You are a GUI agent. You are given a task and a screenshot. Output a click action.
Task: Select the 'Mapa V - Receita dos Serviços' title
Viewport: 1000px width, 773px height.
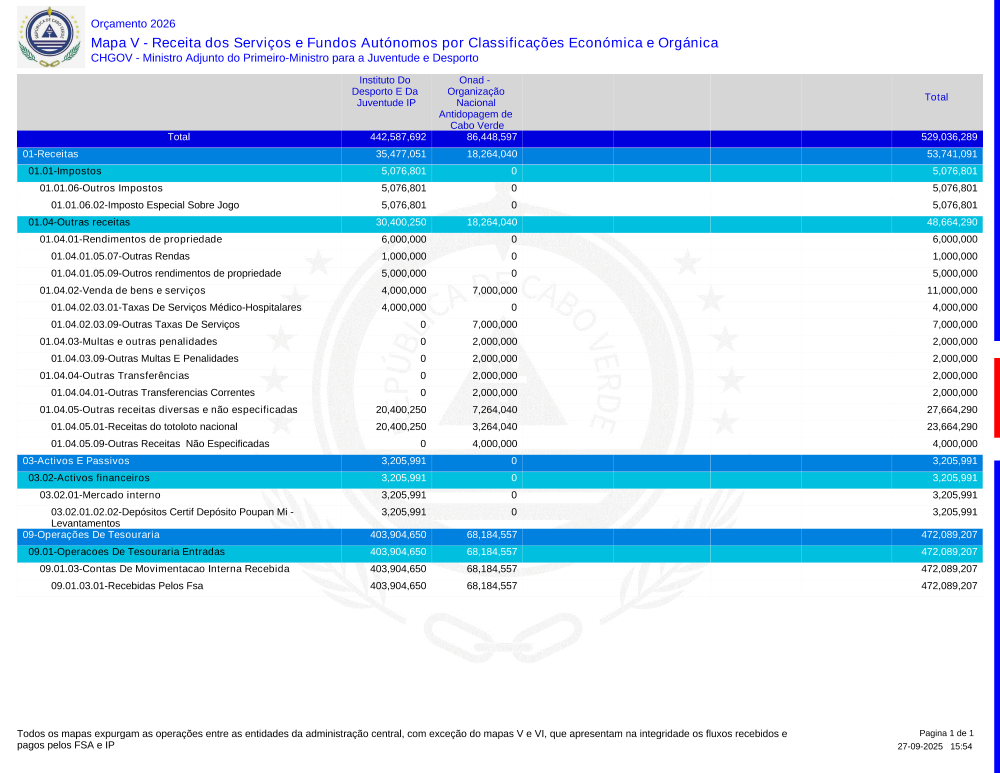coord(404,43)
